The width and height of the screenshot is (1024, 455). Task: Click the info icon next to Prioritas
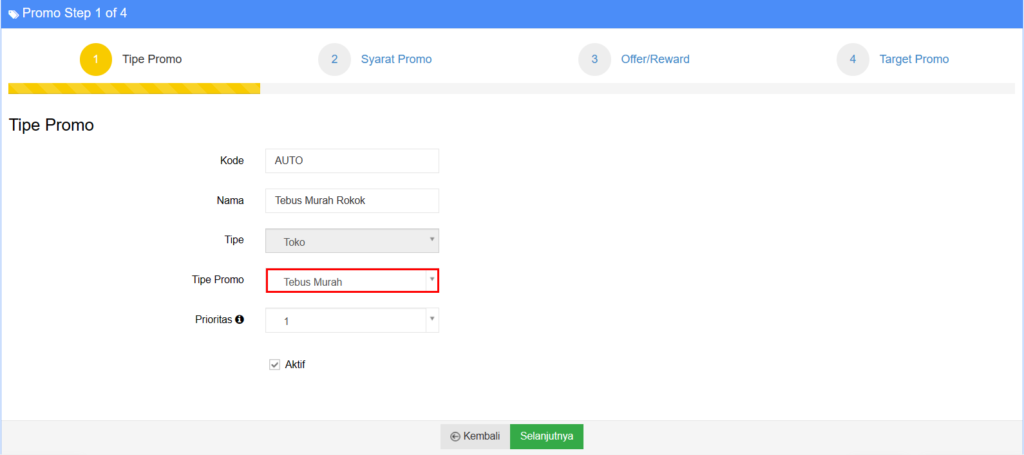pos(240,320)
